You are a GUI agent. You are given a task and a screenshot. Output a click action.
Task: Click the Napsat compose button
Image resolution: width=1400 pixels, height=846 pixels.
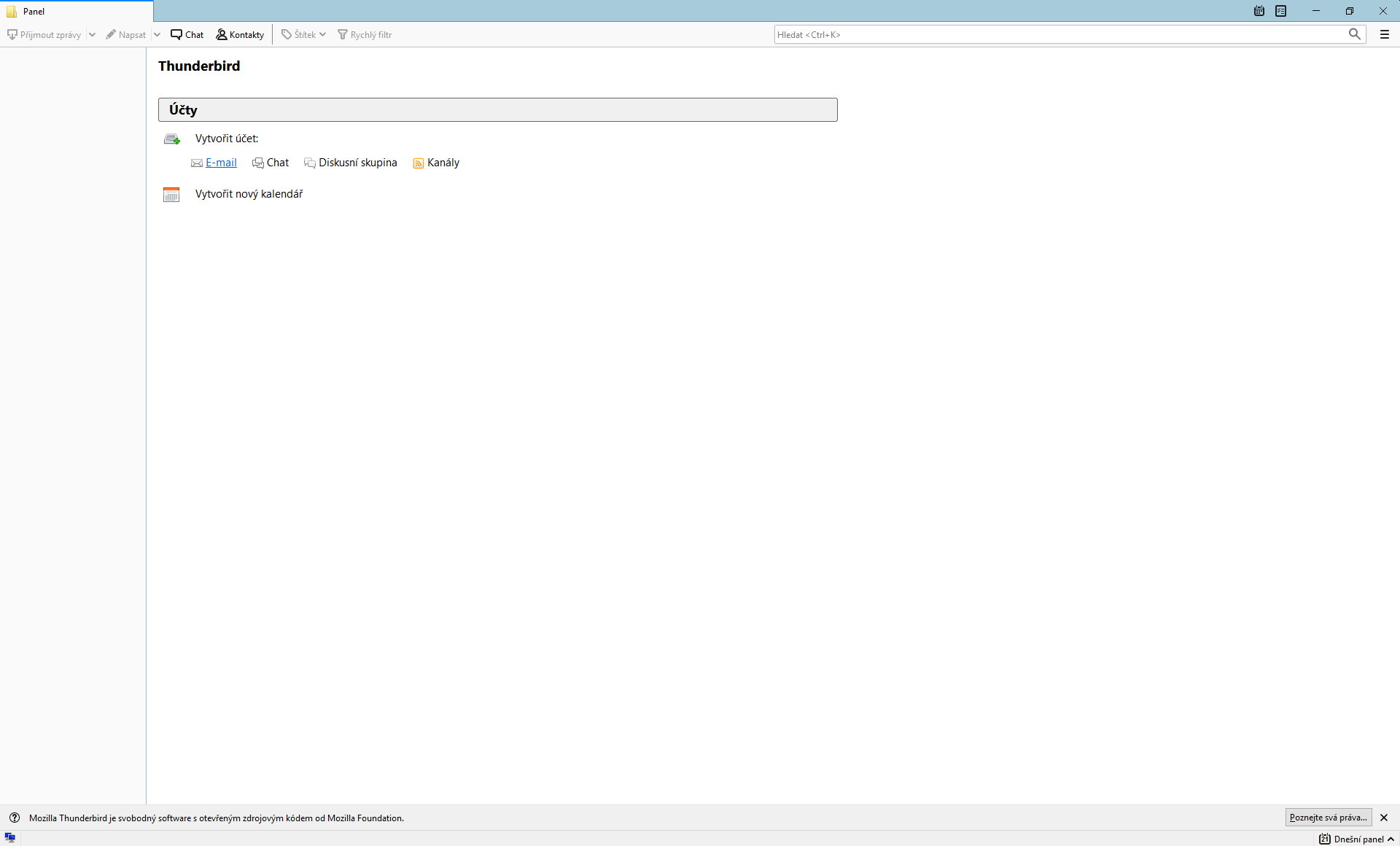pos(125,34)
